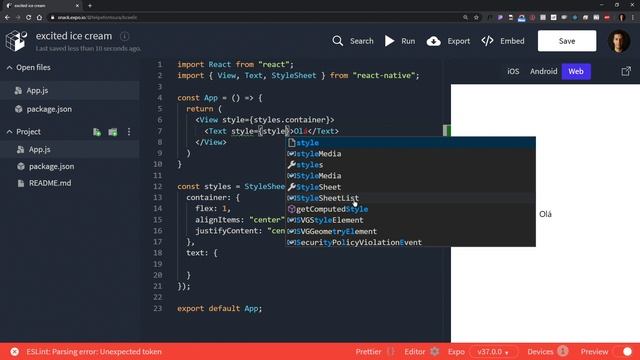The image size is (640, 360).
Task: Reload the browser page
Action: (x=29, y=18)
